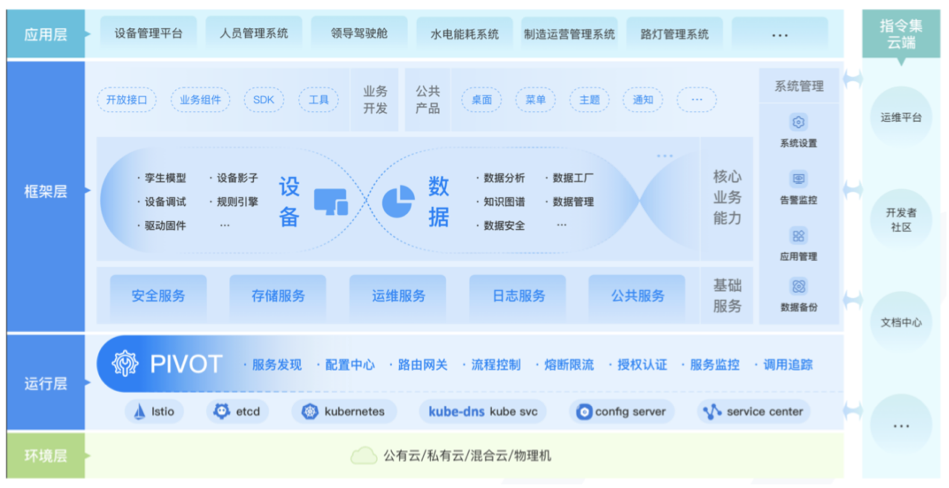
Task: Select the etcd icon
Action: click(x=222, y=411)
